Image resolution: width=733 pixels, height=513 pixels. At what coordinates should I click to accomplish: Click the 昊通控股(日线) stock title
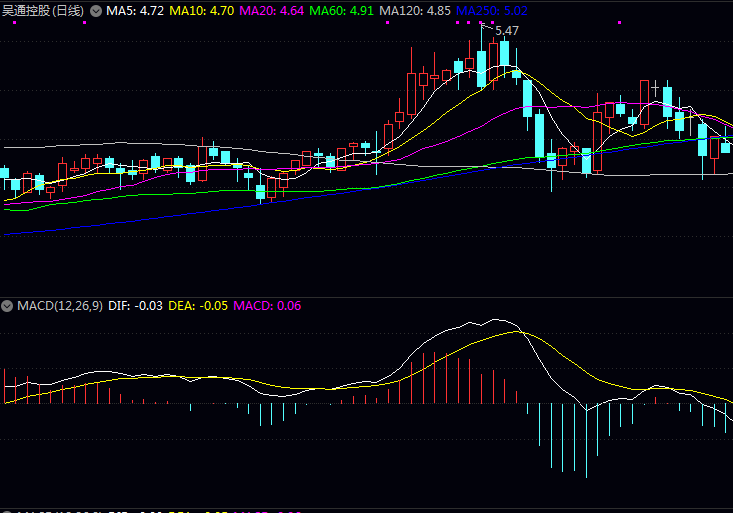pyautogui.click(x=43, y=10)
